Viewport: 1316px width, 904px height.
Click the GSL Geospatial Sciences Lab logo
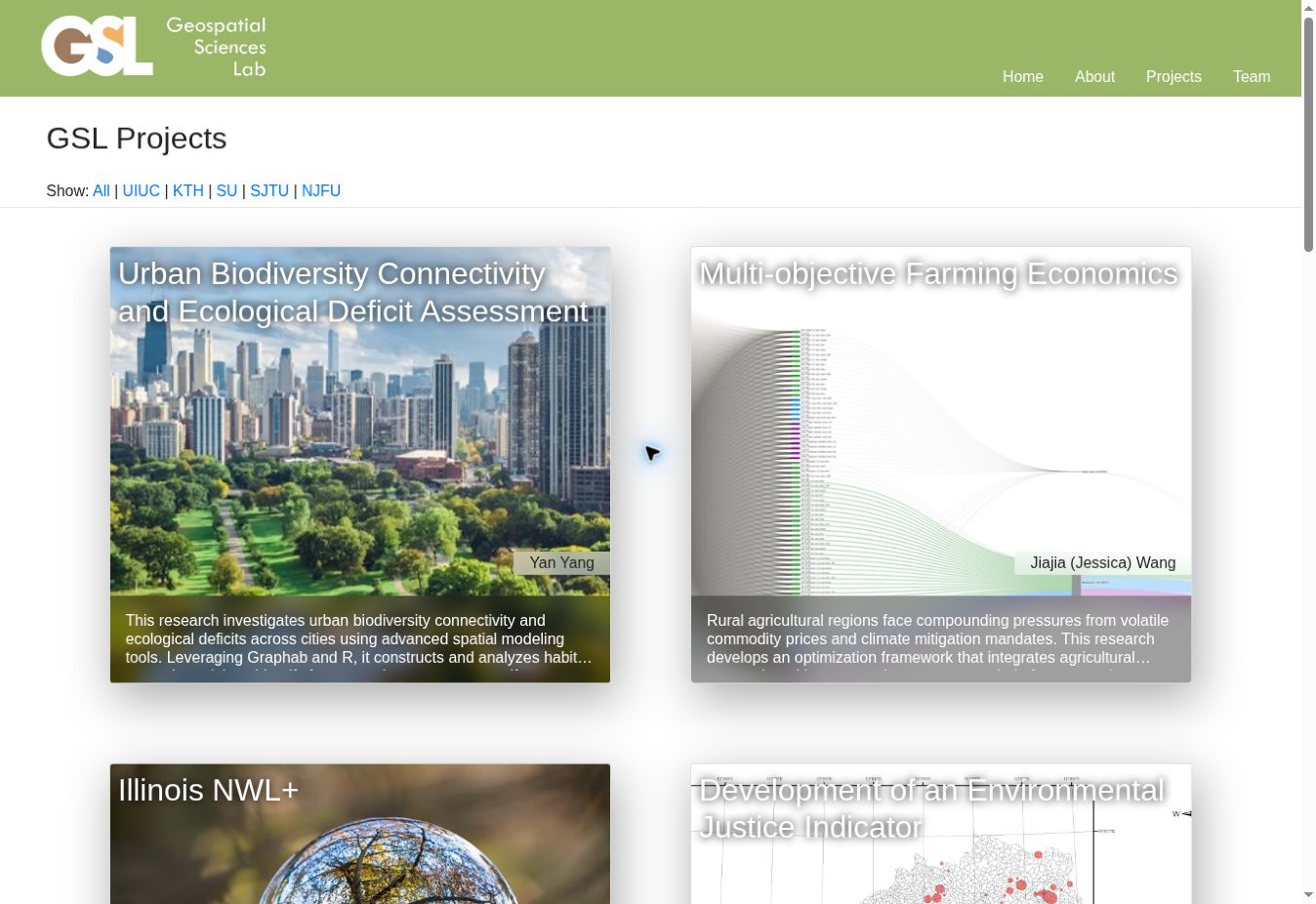(153, 47)
